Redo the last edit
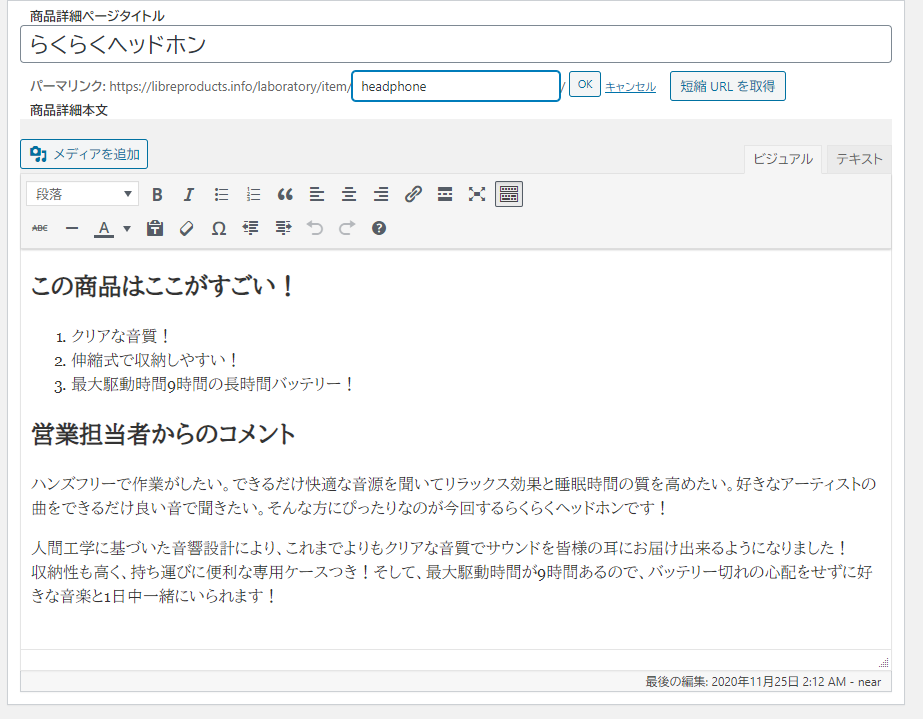Screen dimensions: 923x719 347,228
